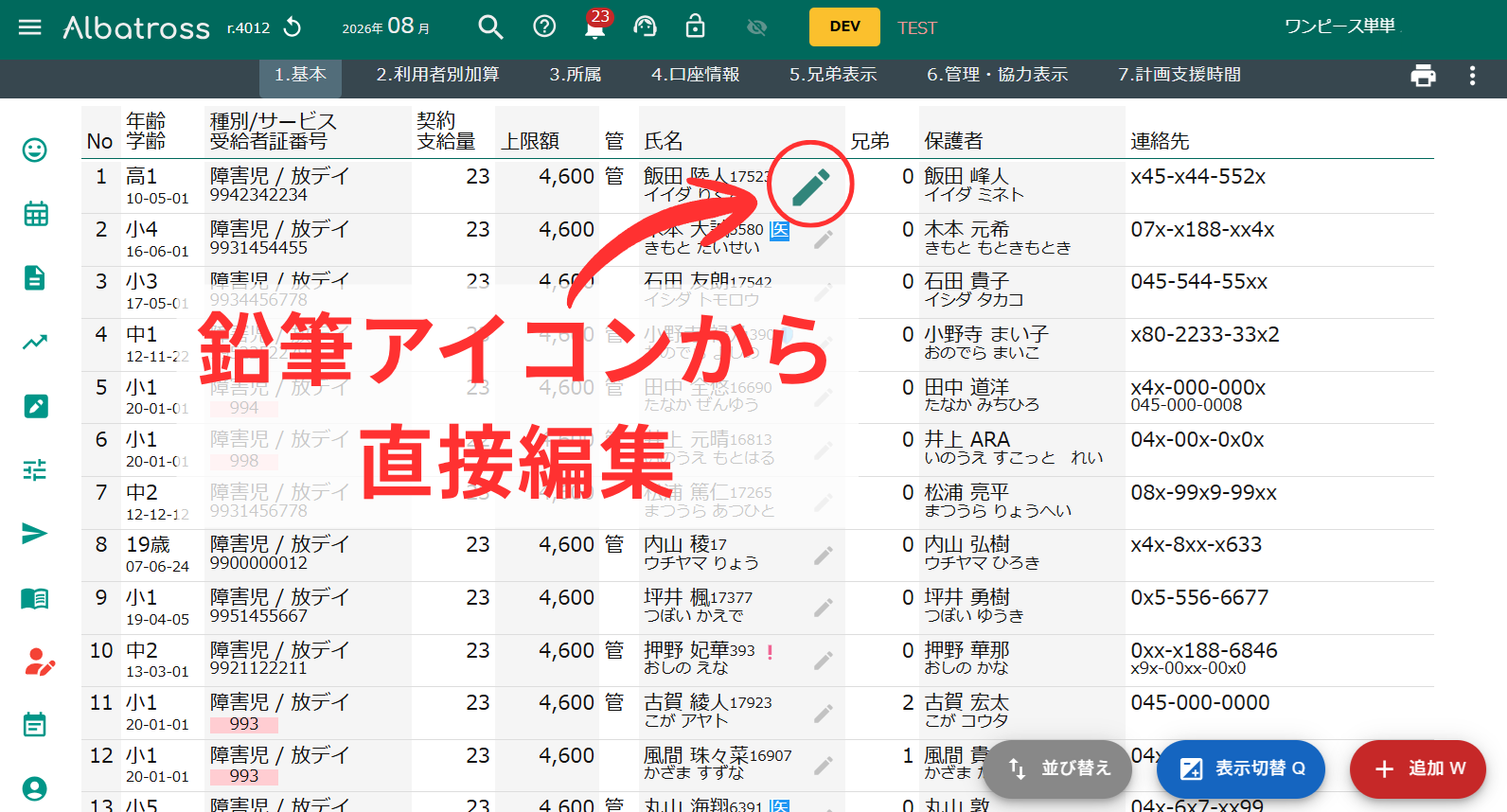This screenshot has width=1507, height=812.
Task: Edit 内山 稜 with the pencil icon
Action: 823,556
